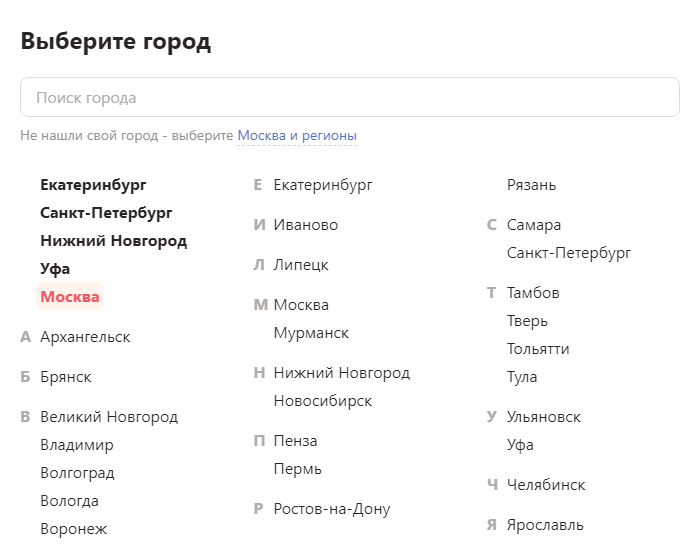
Task: Pick Великий Новгород from the list
Action: [x=109, y=417]
